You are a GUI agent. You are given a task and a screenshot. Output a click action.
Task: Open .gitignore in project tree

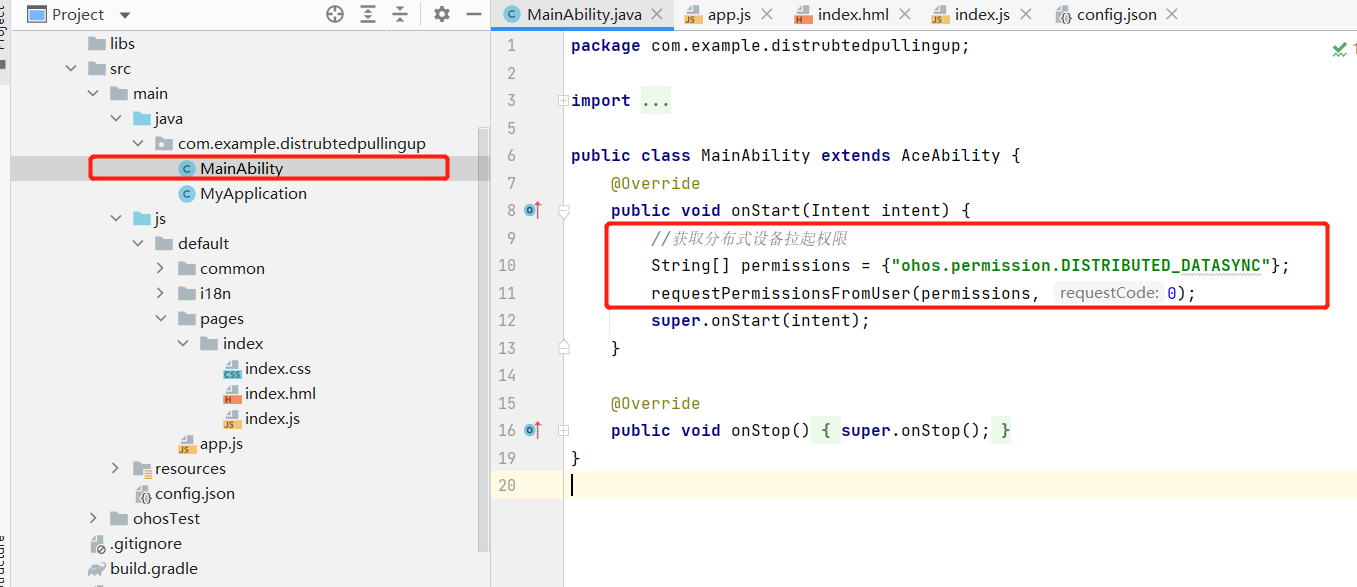coord(146,544)
